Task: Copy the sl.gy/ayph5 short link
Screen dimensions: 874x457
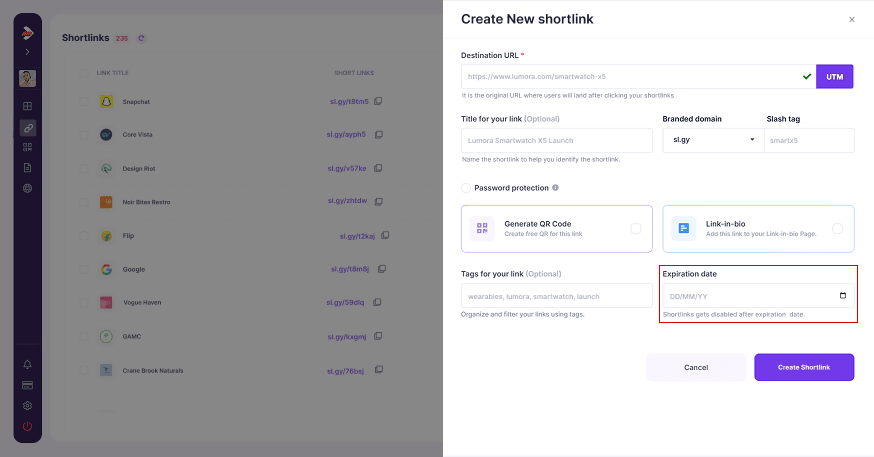Action: click(x=378, y=134)
